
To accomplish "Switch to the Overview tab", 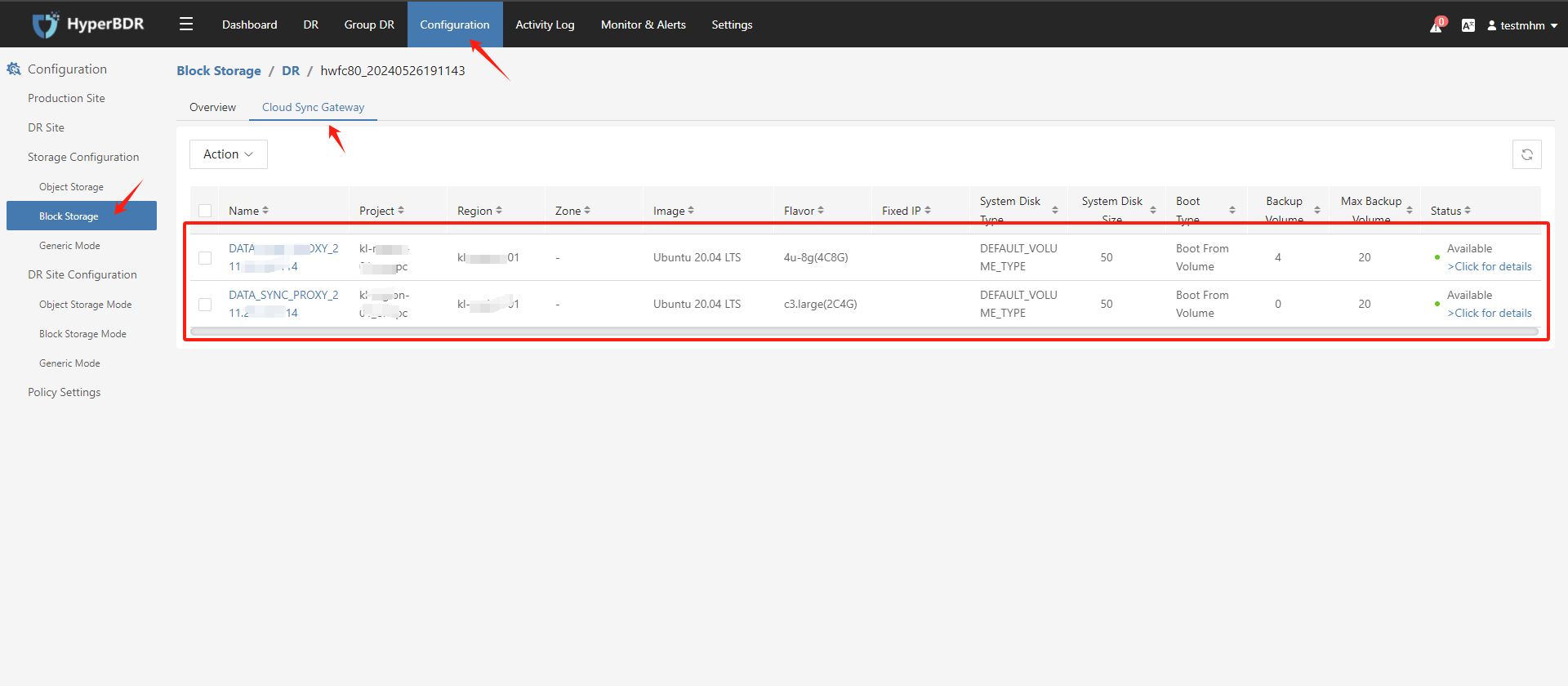I will click(212, 107).
